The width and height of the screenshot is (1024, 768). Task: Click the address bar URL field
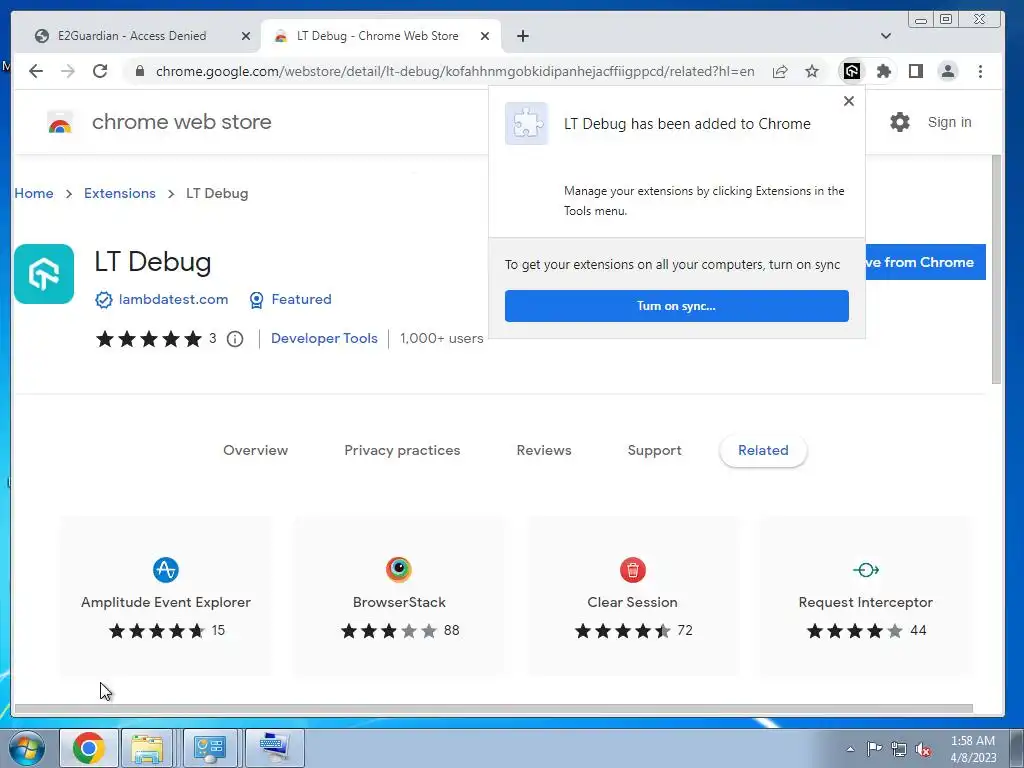455,71
